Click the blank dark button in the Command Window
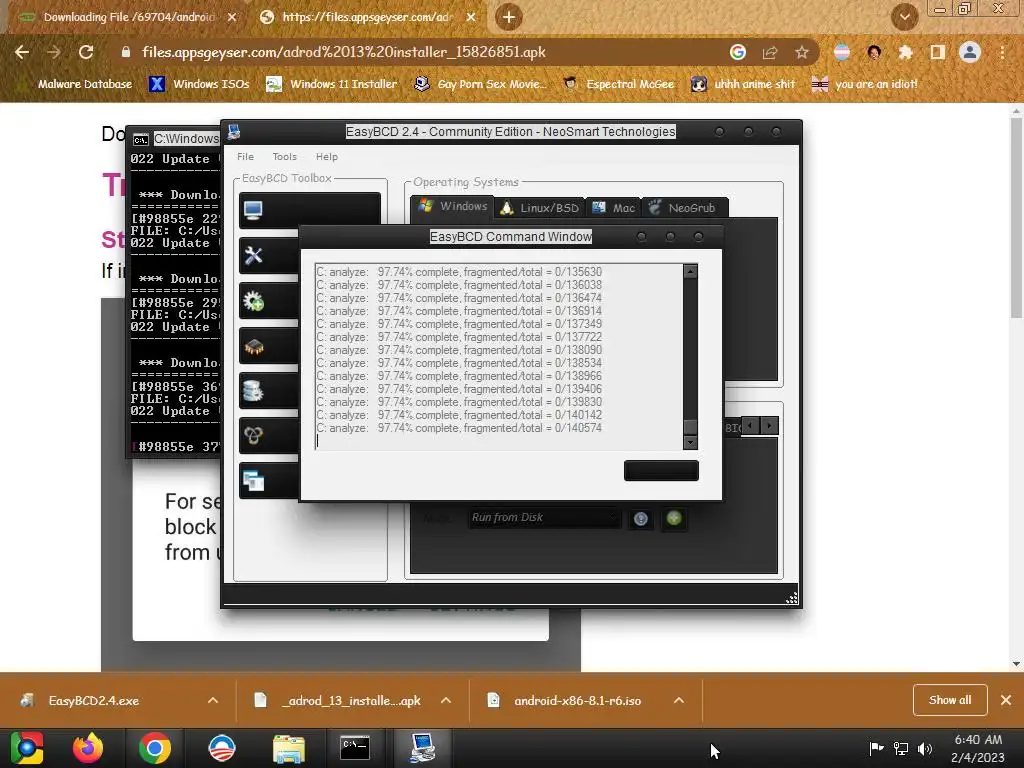1024x768 pixels. pyautogui.click(x=661, y=470)
